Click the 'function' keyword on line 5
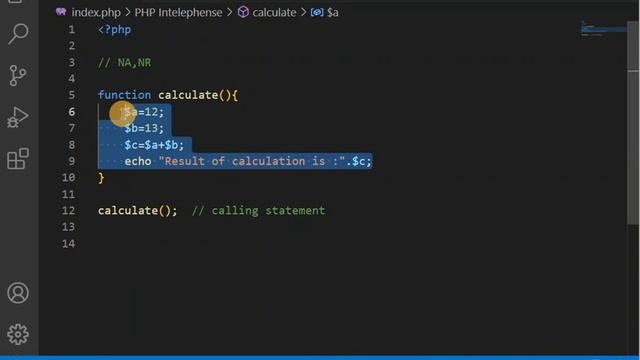640x360 pixels. 124,95
